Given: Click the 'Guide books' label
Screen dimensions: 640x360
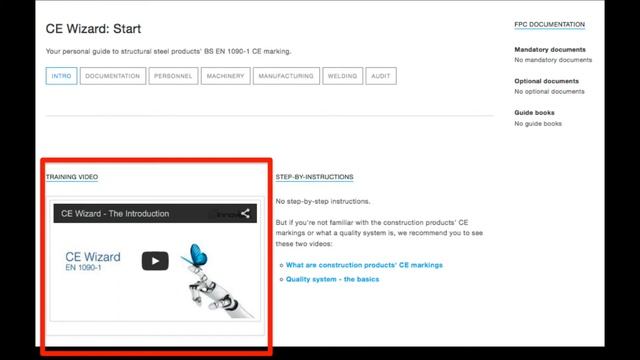Looking at the screenshot, I should [x=534, y=112].
